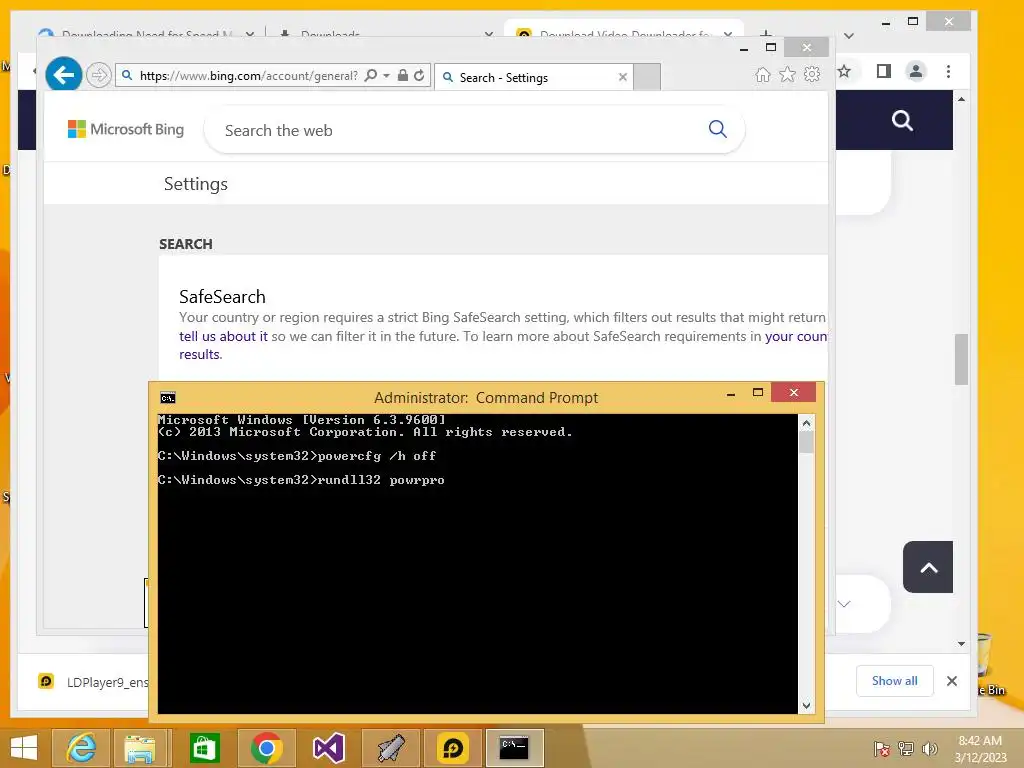The height and width of the screenshot is (768, 1024).
Task: Open the address bar autocomplete dropdown arrow
Action: click(387, 75)
